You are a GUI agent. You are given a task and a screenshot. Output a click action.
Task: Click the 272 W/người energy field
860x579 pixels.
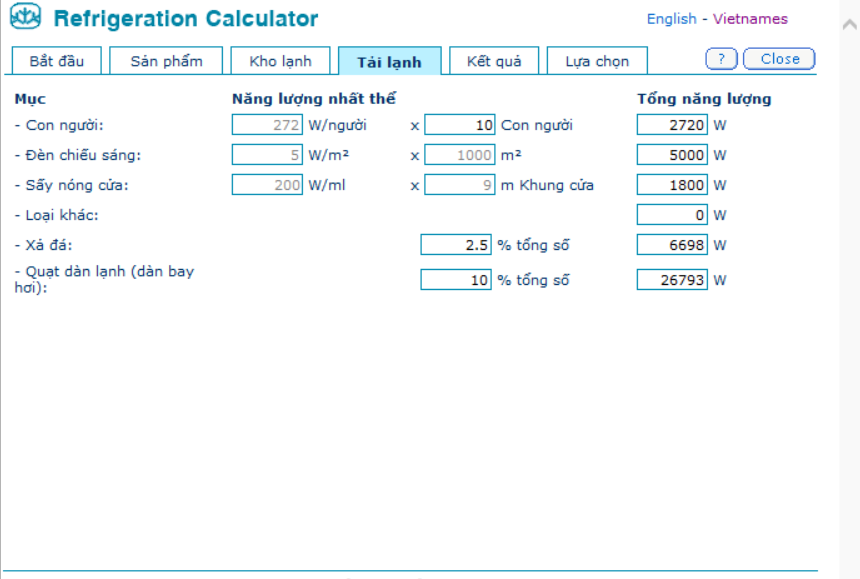pyautogui.click(x=268, y=125)
